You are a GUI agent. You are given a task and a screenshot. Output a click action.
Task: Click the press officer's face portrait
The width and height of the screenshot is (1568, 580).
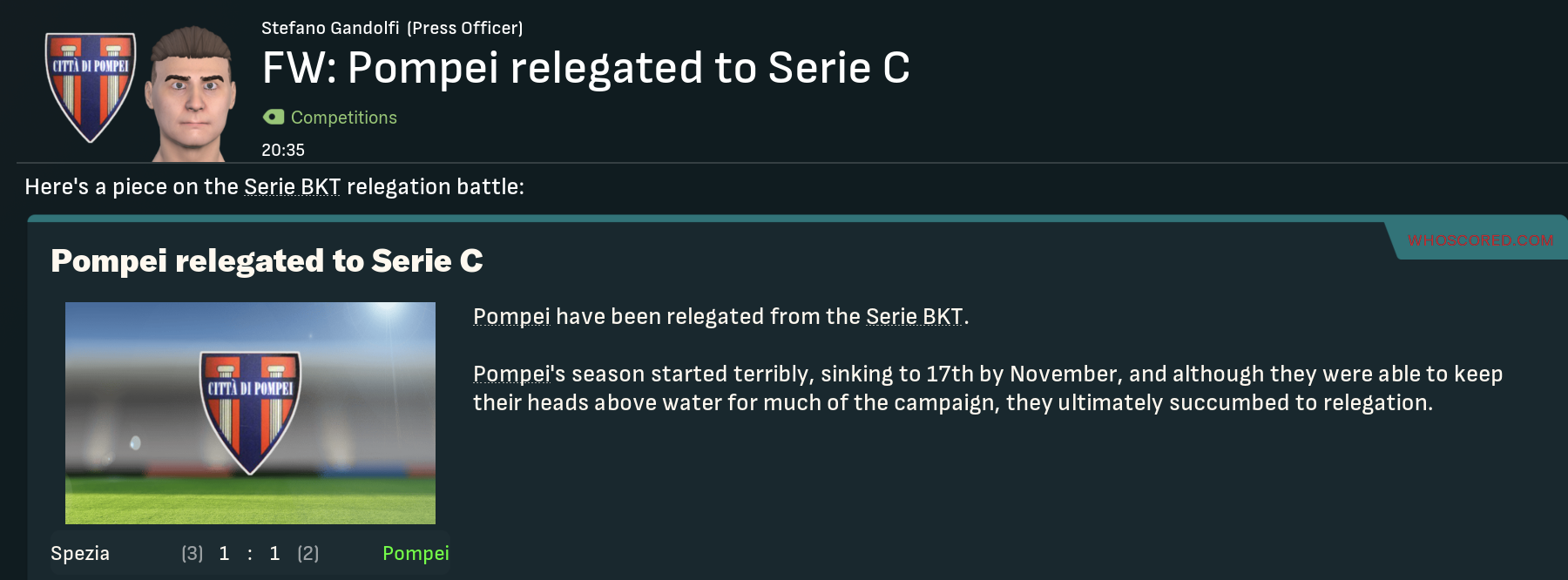(x=191, y=94)
